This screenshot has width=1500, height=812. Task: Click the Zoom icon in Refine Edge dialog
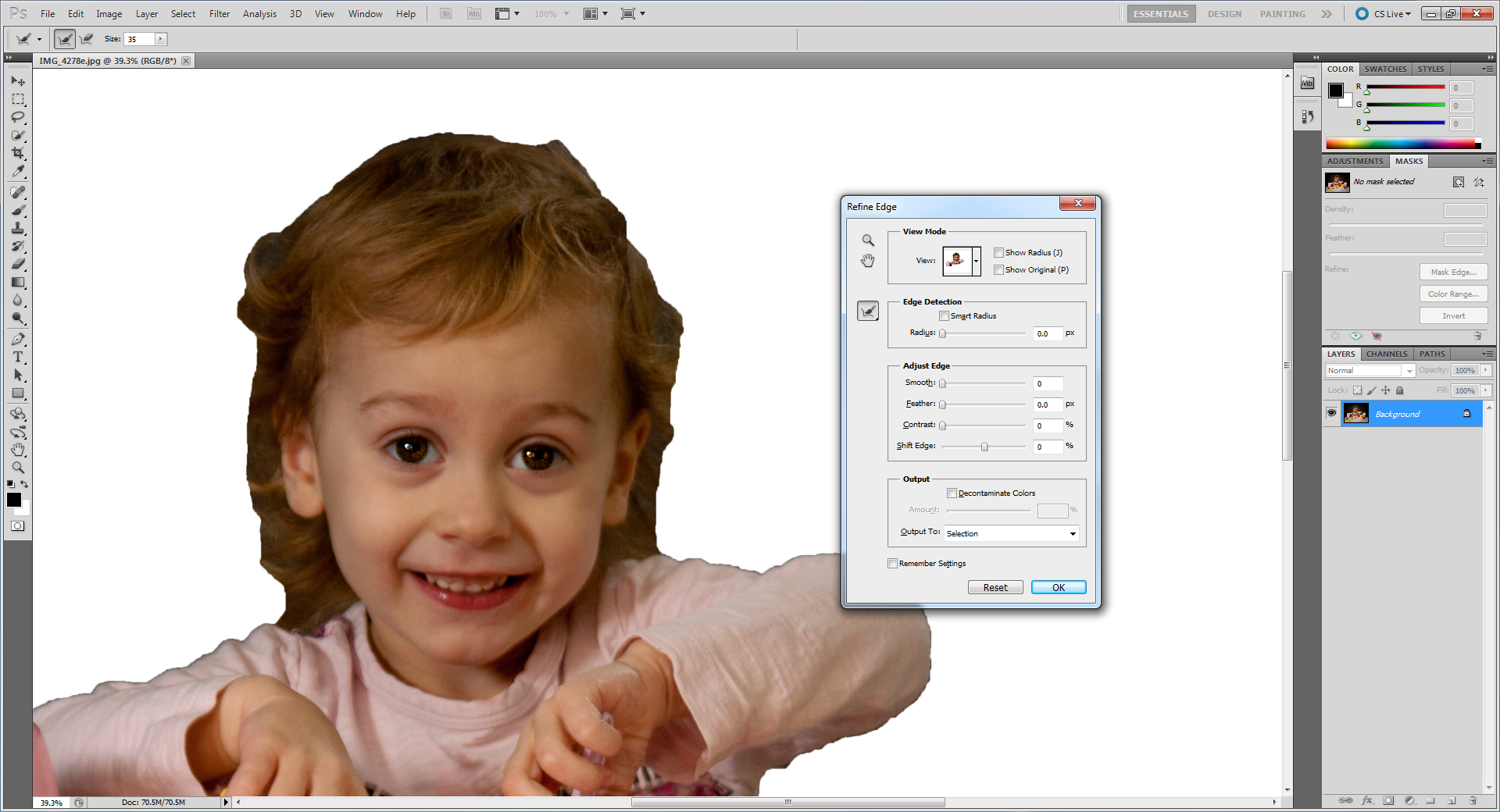coord(868,240)
